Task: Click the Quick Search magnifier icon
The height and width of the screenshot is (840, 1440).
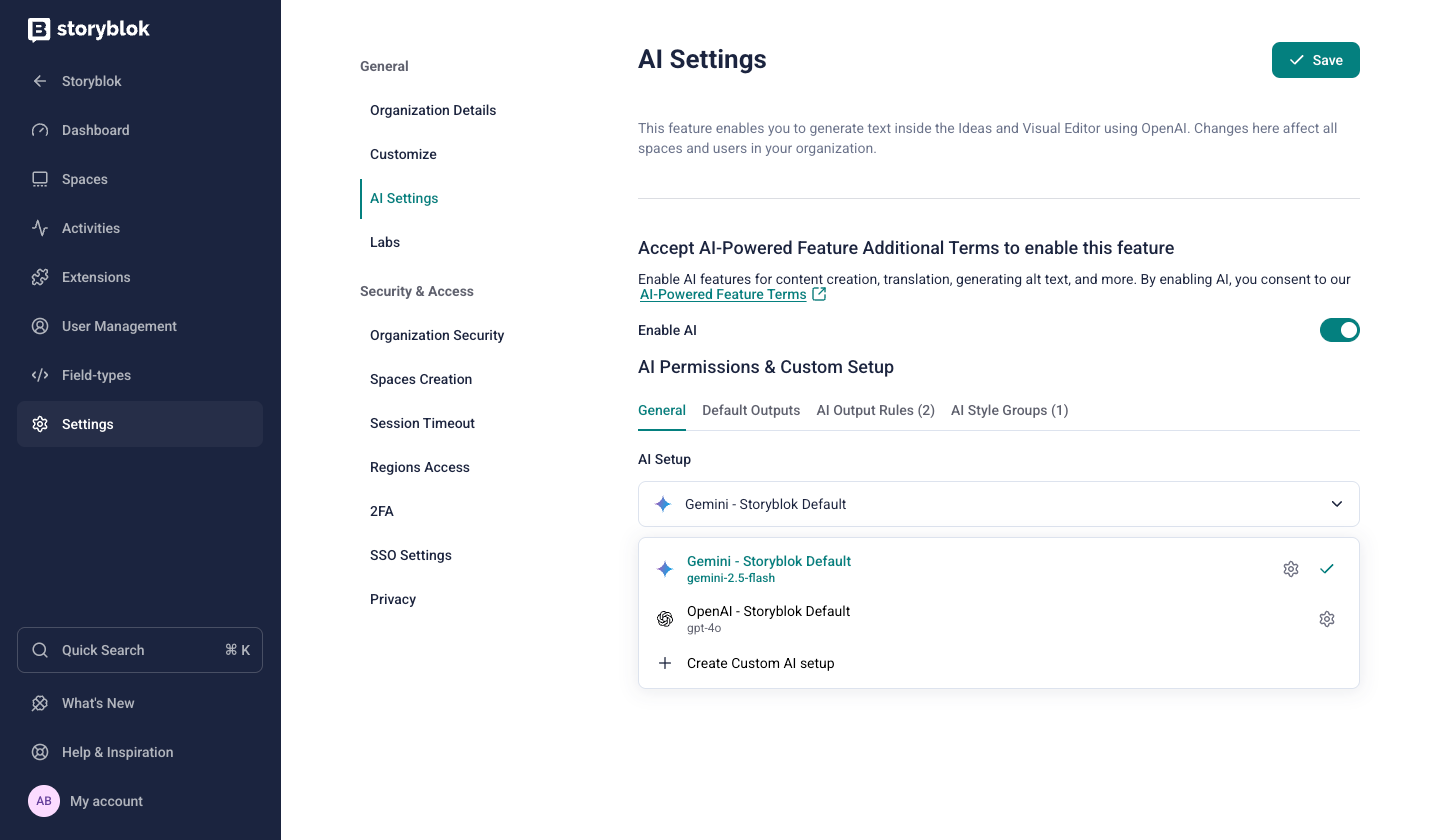Action: click(x=40, y=650)
